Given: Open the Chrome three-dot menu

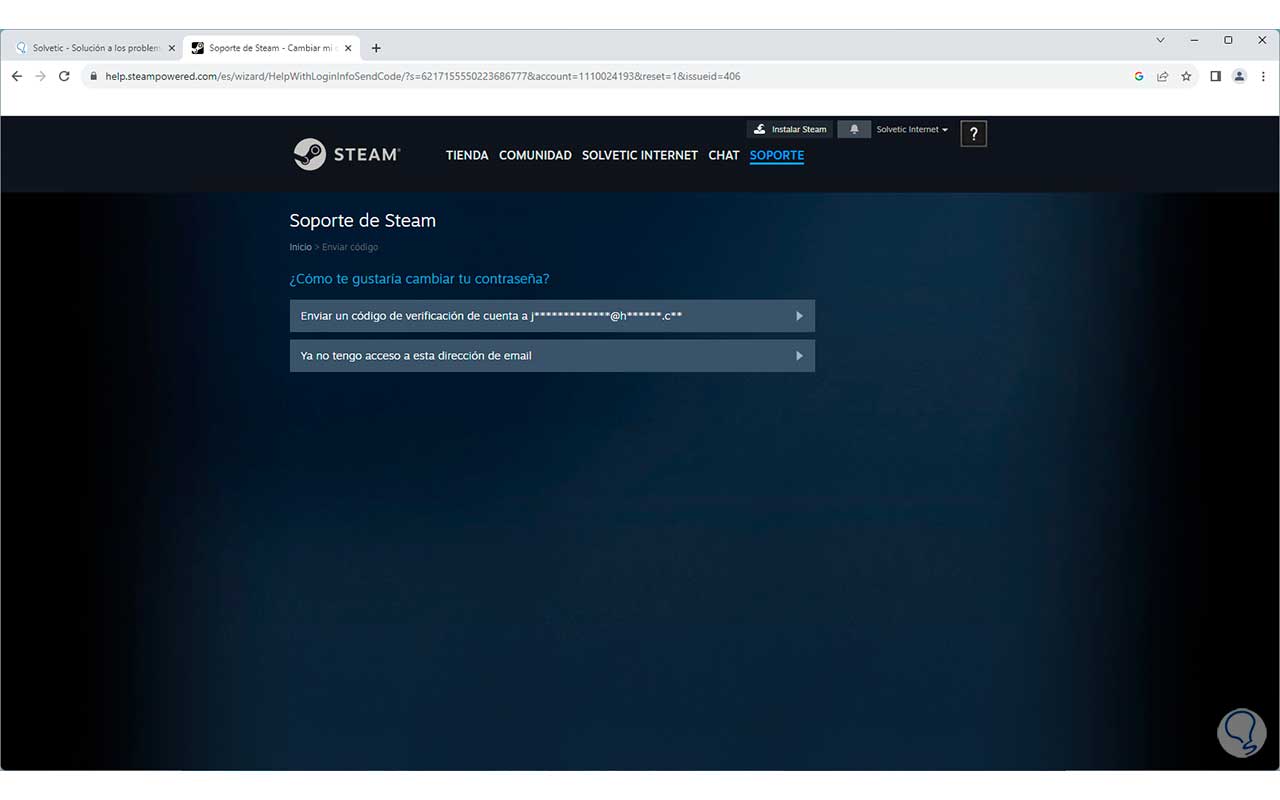Looking at the screenshot, I should [x=1263, y=76].
